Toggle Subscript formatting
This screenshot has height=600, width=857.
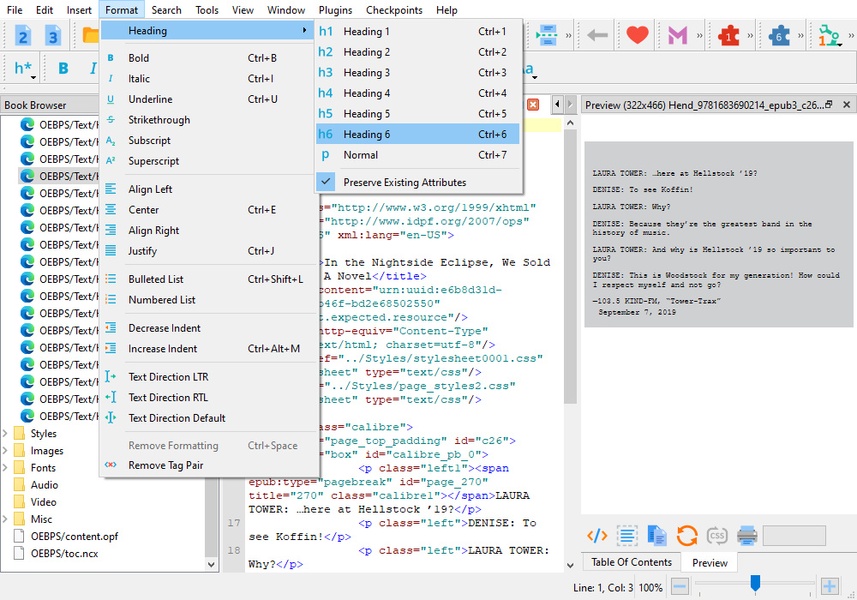pos(207,140)
